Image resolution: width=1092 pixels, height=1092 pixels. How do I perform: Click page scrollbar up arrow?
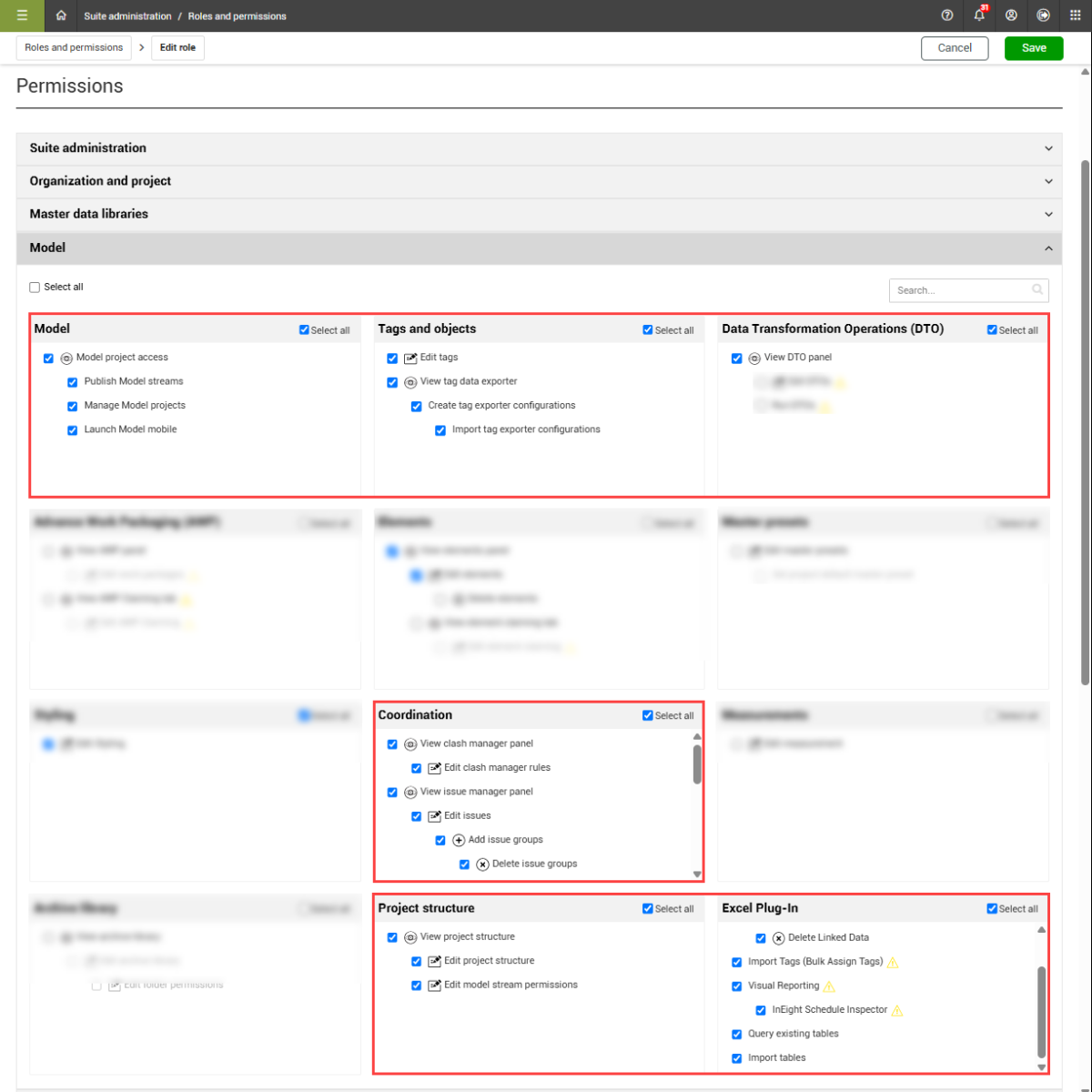[x=1085, y=71]
